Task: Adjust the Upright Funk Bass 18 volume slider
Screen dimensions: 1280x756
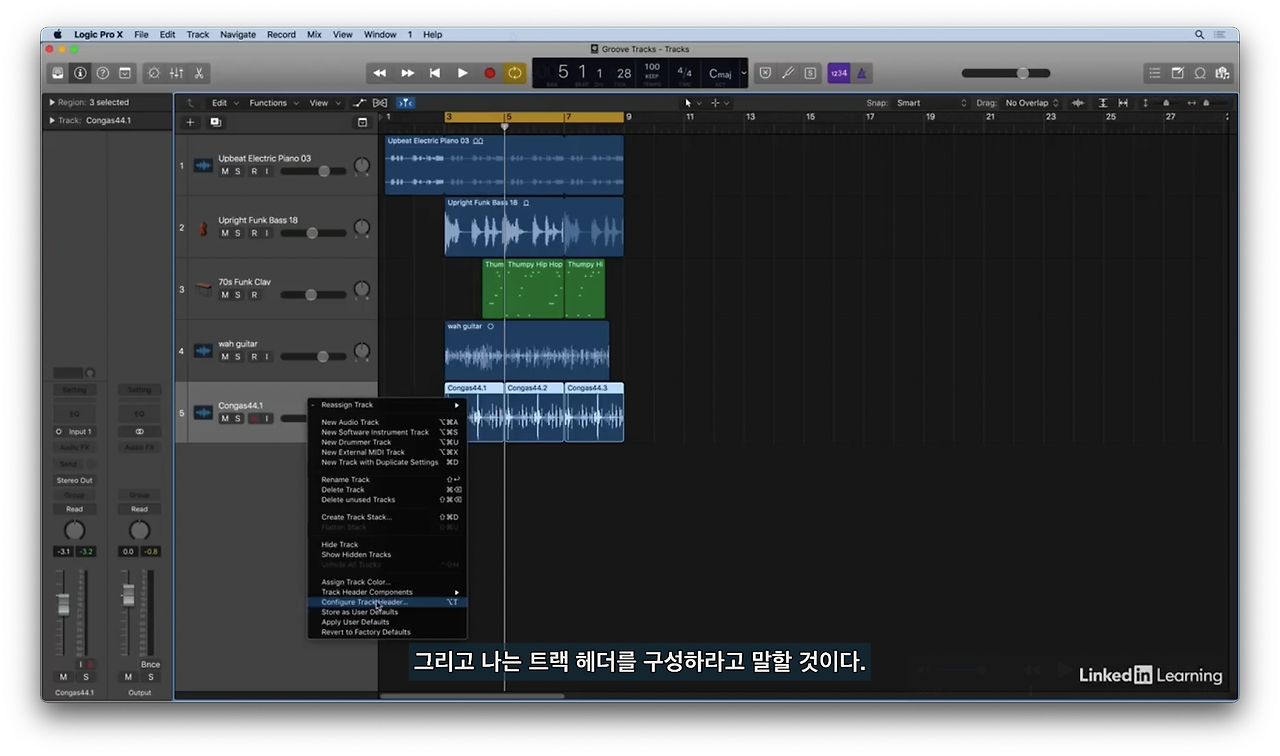Action: coord(313,233)
